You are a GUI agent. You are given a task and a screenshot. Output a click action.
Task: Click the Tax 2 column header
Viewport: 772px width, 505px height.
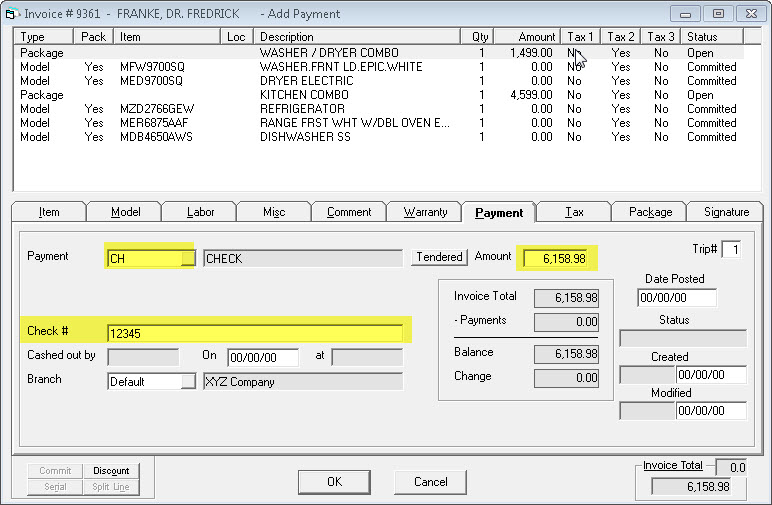click(620, 37)
